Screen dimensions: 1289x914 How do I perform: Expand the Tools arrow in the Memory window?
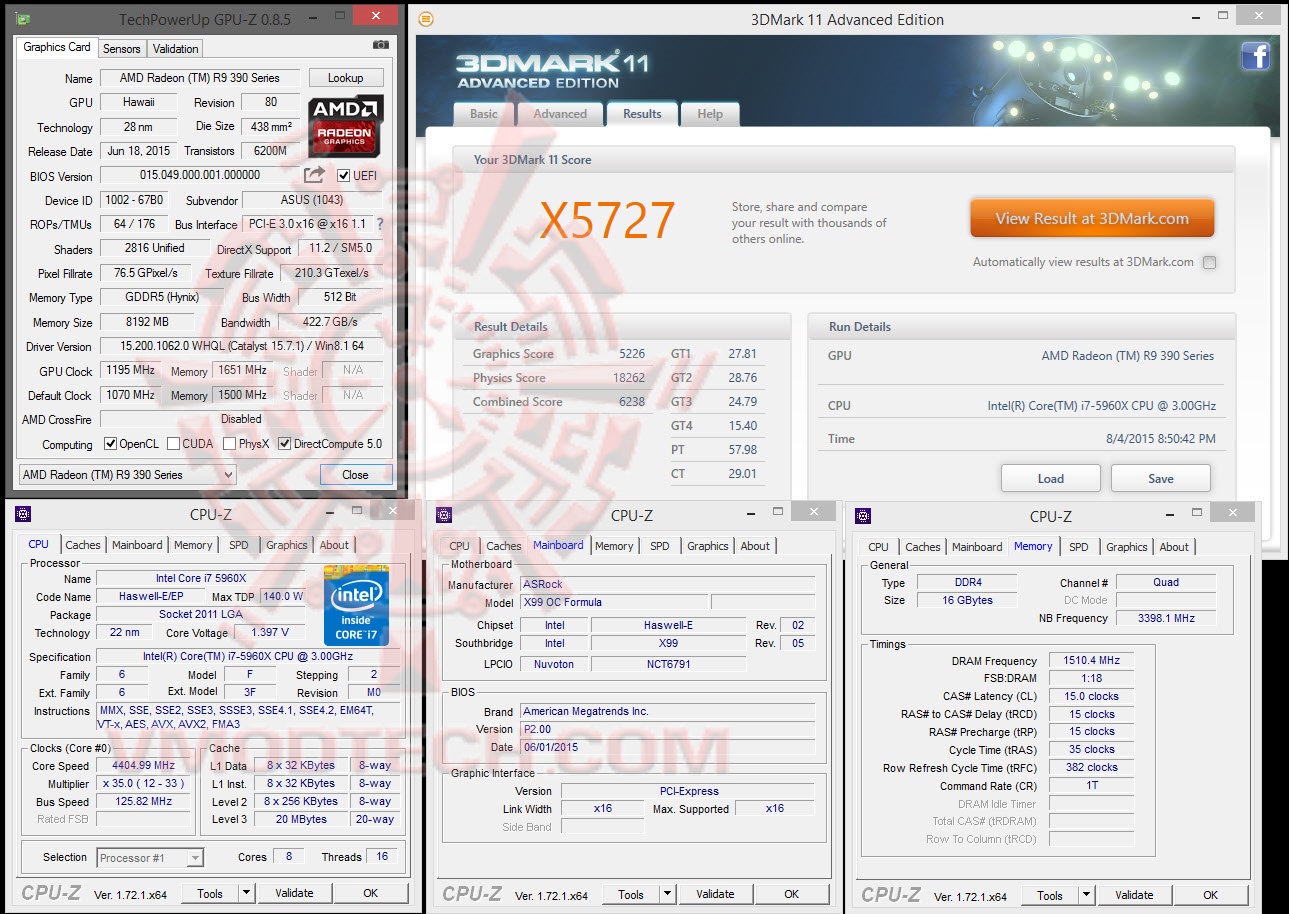1087,895
